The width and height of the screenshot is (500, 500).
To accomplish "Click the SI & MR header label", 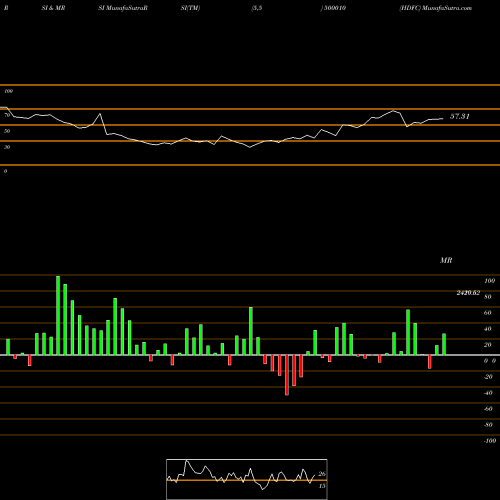I will pos(53,8).
